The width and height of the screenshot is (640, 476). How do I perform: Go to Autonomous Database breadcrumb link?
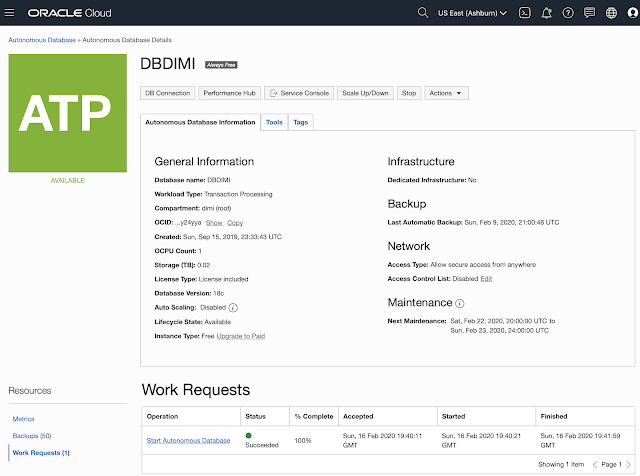[x=42, y=40]
